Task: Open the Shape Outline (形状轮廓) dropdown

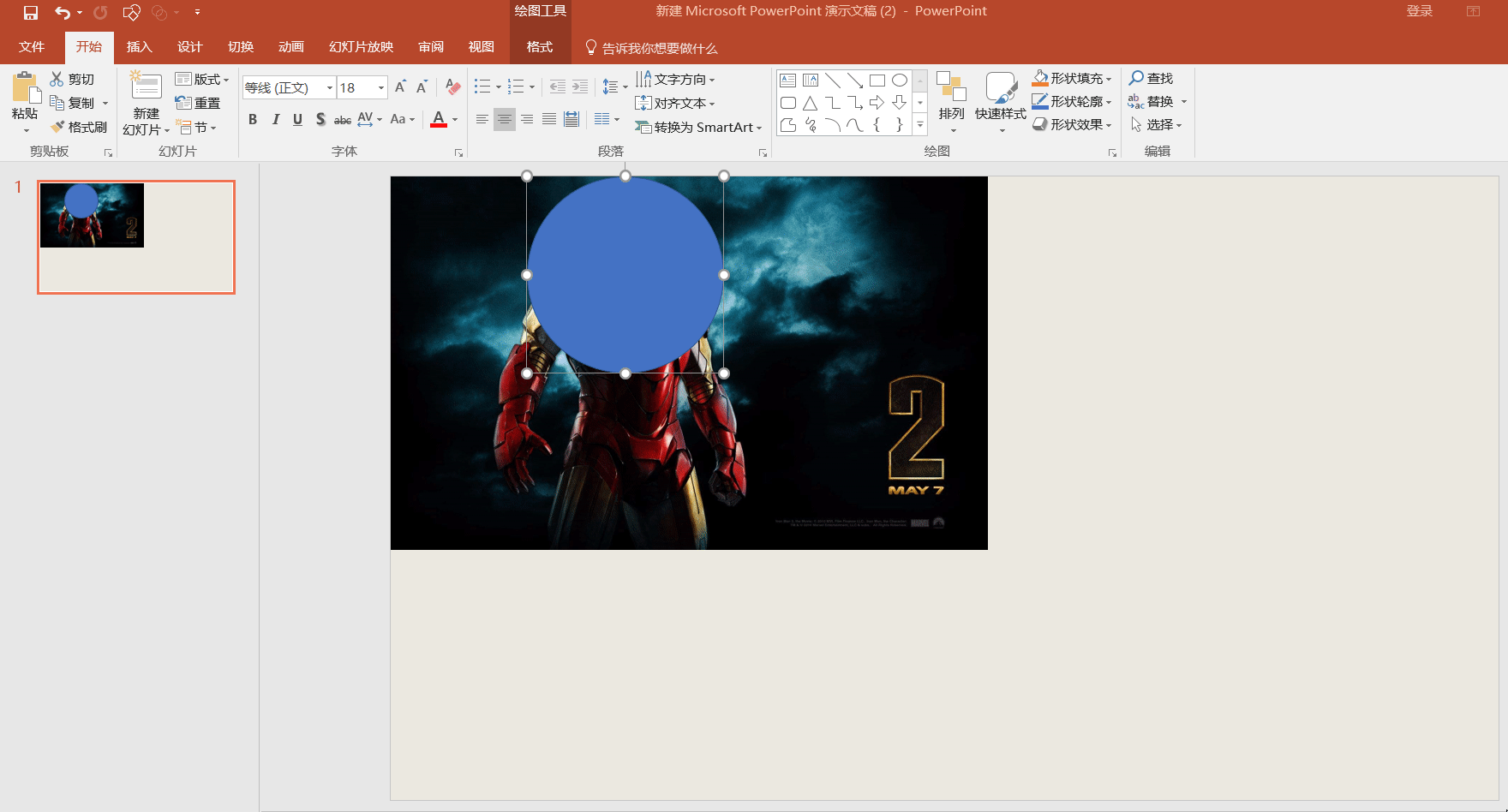Action: (x=1072, y=101)
